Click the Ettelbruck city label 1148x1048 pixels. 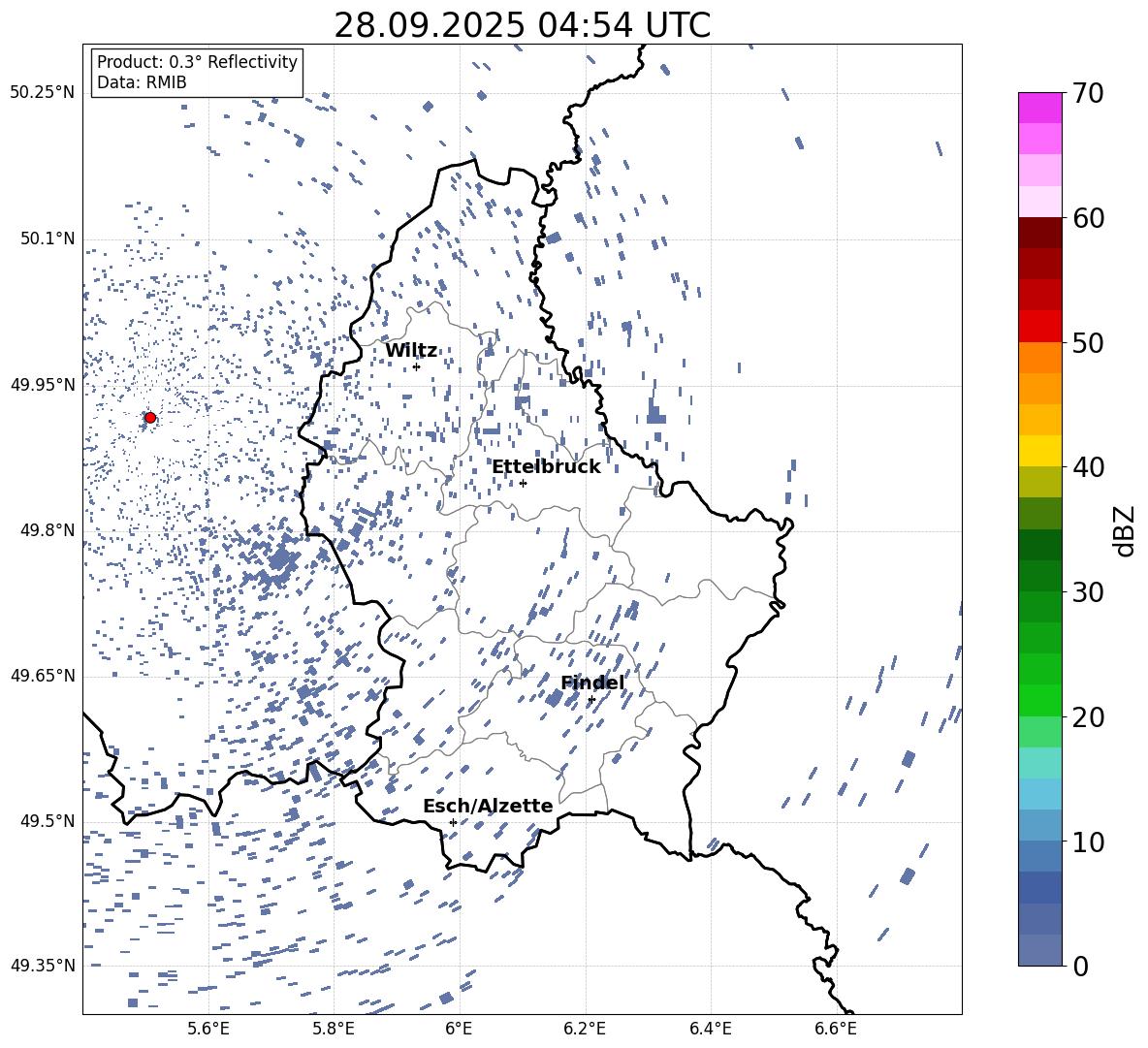(546, 467)
